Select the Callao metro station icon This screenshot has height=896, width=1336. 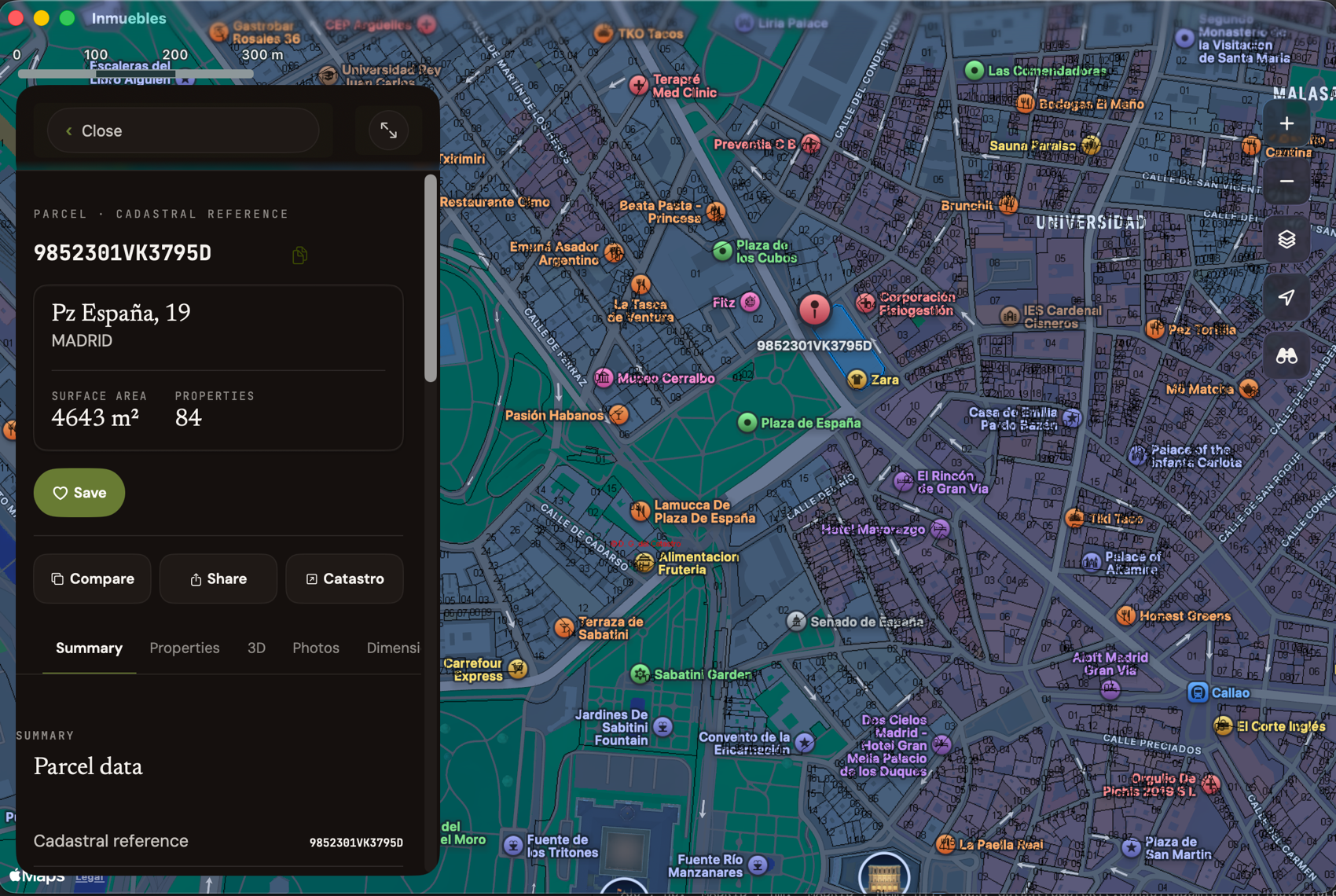pyautogui.click(x=1198, y=692)
